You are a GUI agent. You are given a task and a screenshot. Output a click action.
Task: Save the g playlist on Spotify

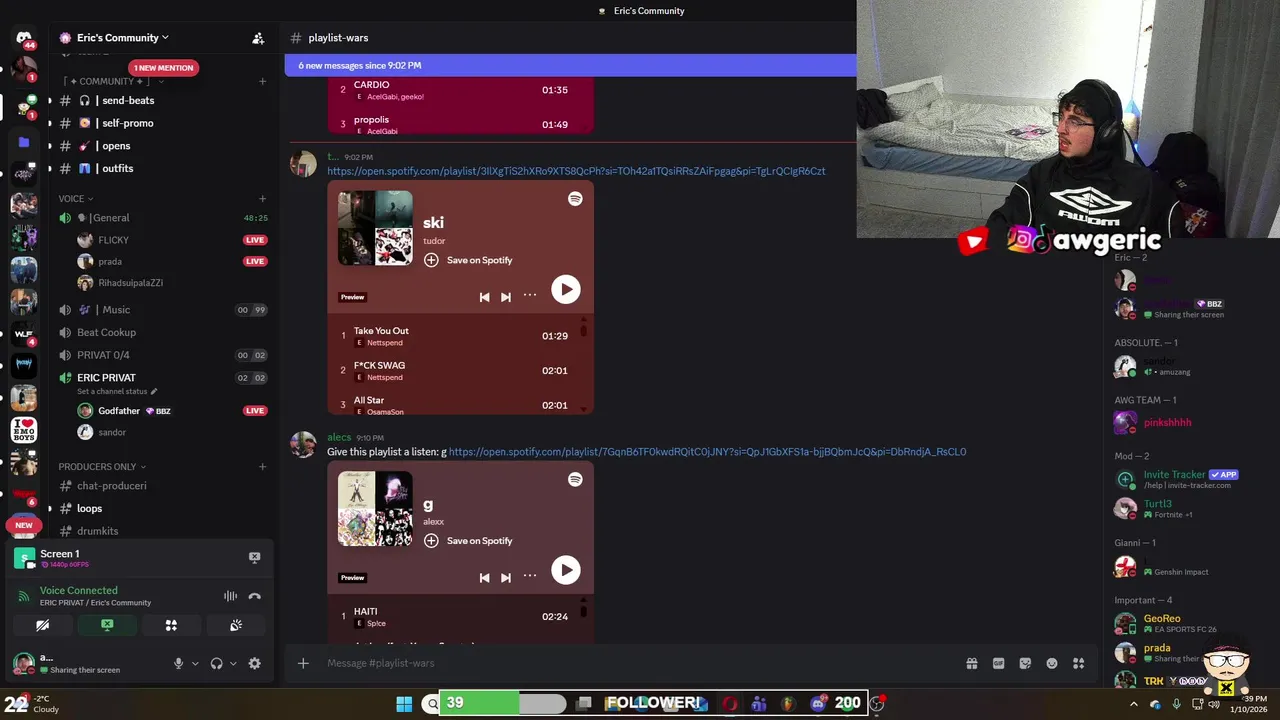(468, 541)
